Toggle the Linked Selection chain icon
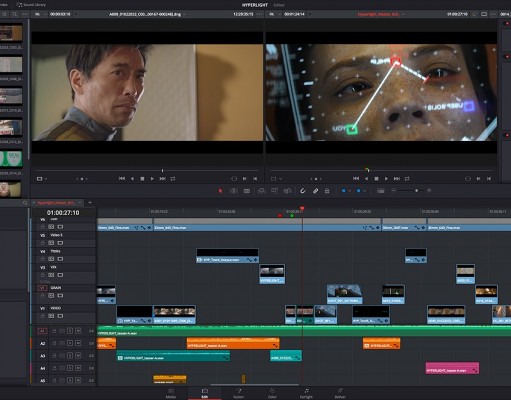Screen dimensions: 511x400 tap(315, 191)
